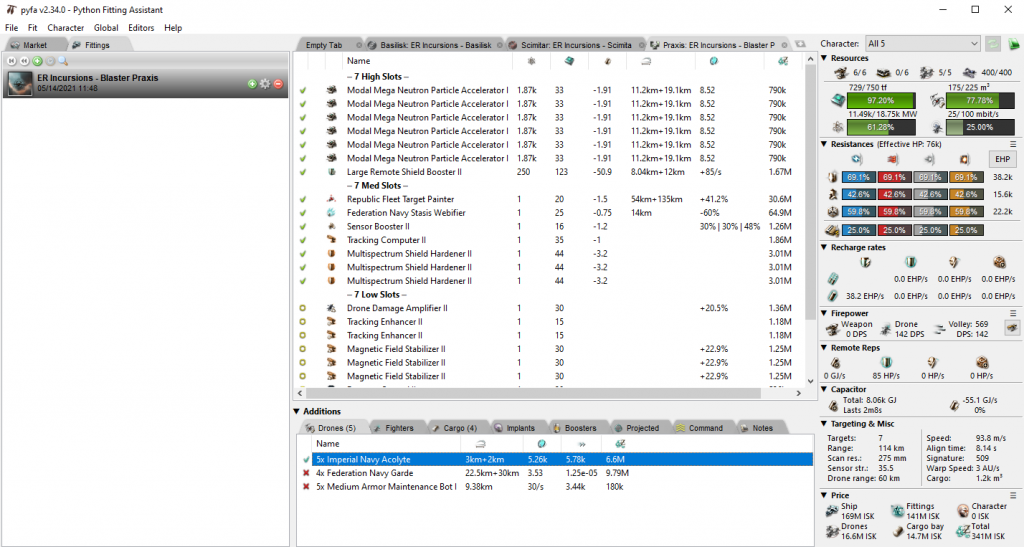
Task: Toggle state of Drone Damage Amplifier II
Action: tap(302, 308)
